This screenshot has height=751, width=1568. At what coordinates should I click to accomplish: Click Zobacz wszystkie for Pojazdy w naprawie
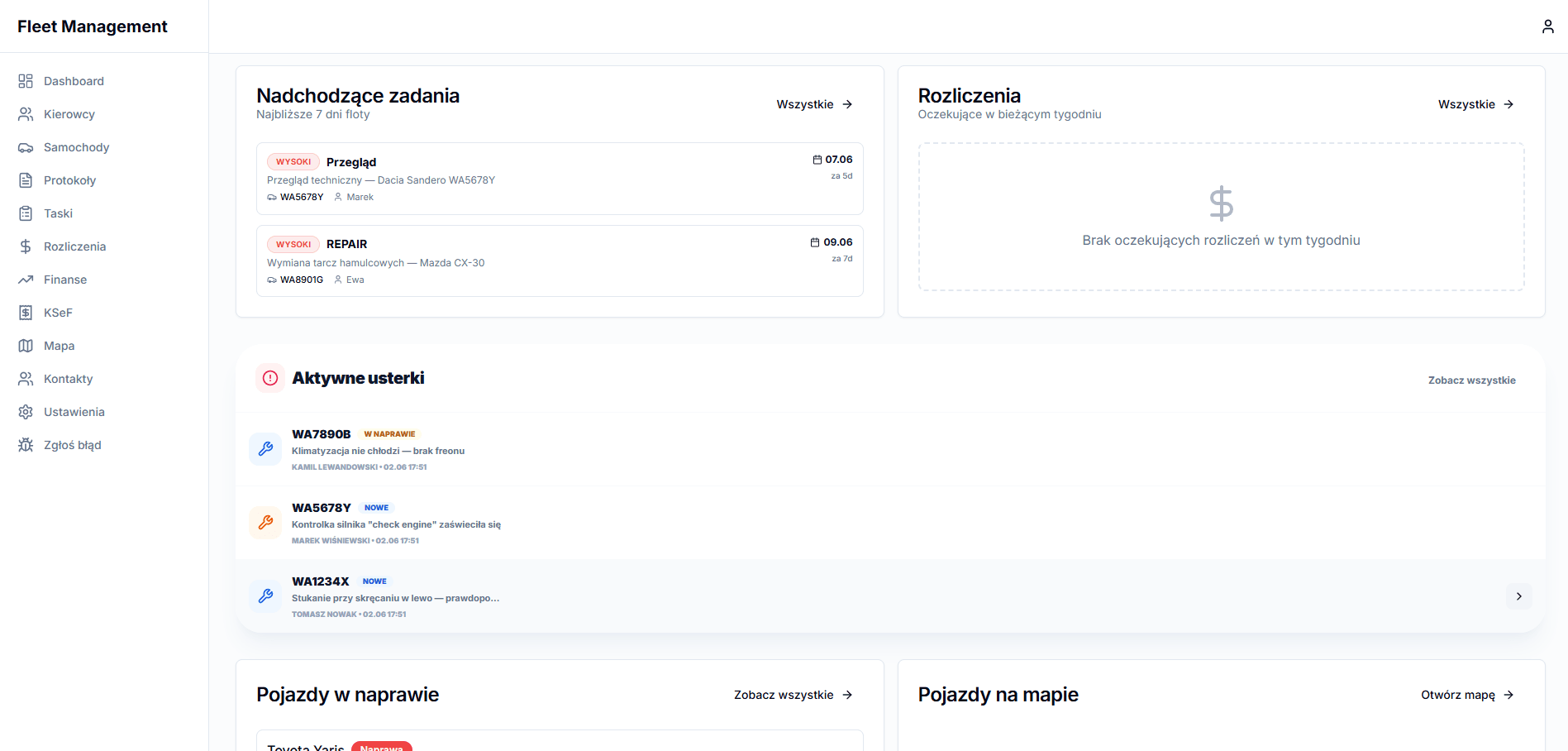[x=793, y=695]
